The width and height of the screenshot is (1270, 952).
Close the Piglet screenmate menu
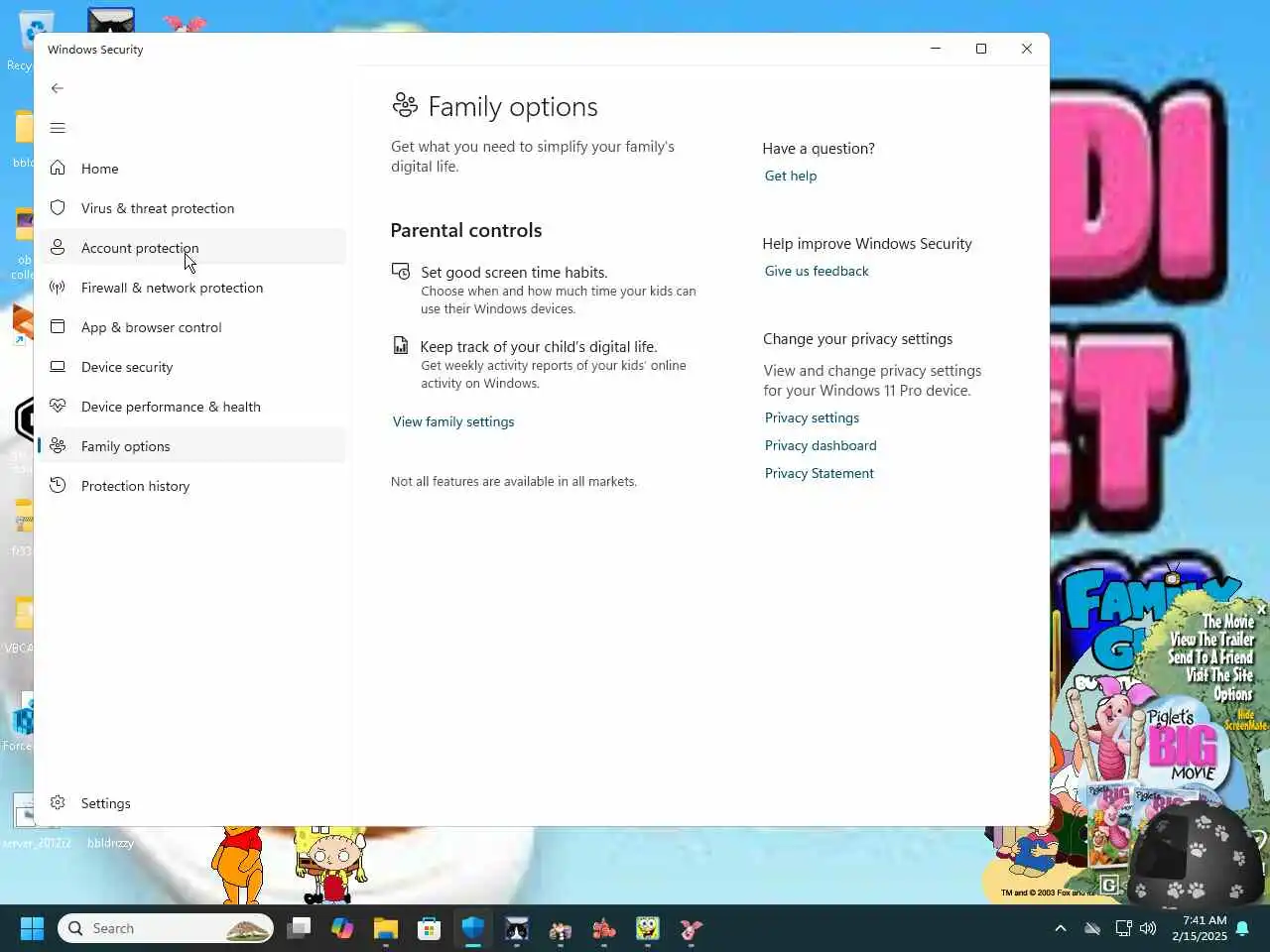coord(1262,608)
